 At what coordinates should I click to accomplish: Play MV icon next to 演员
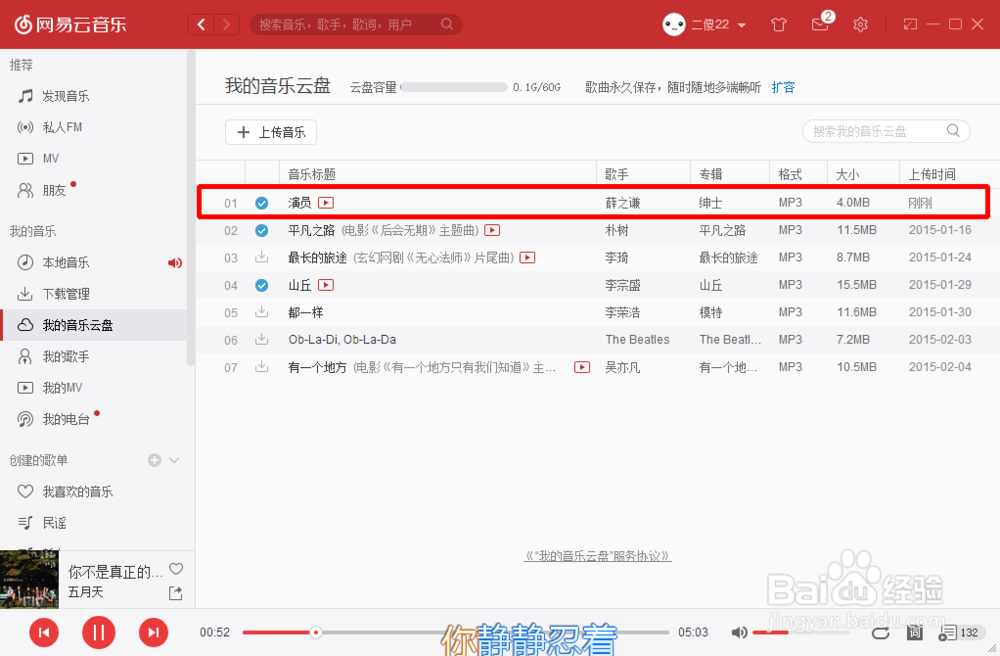(326, 203)
